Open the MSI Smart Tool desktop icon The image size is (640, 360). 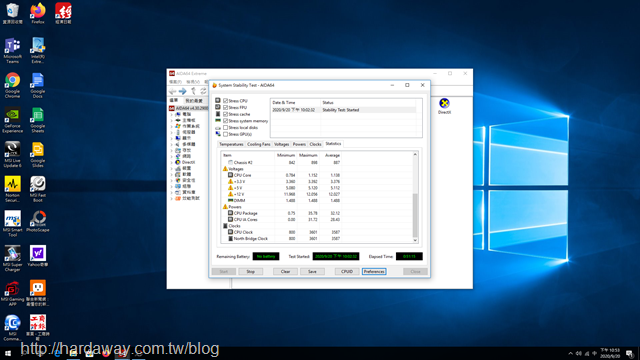(12, 224)
